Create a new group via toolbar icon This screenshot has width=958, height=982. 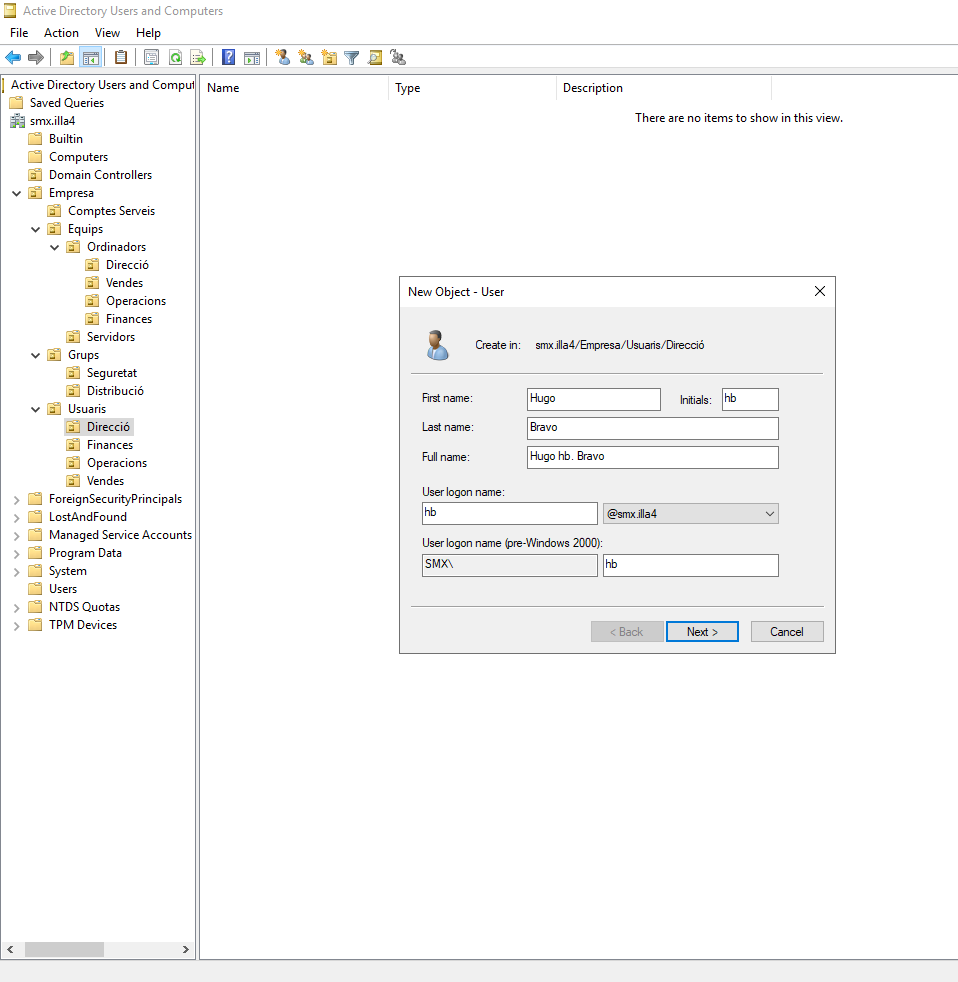(x=306, y=57)
